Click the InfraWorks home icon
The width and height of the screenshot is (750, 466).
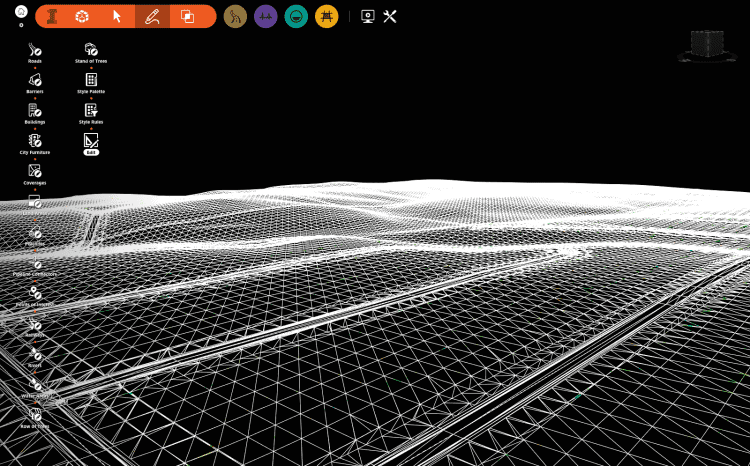pos(20,11)
